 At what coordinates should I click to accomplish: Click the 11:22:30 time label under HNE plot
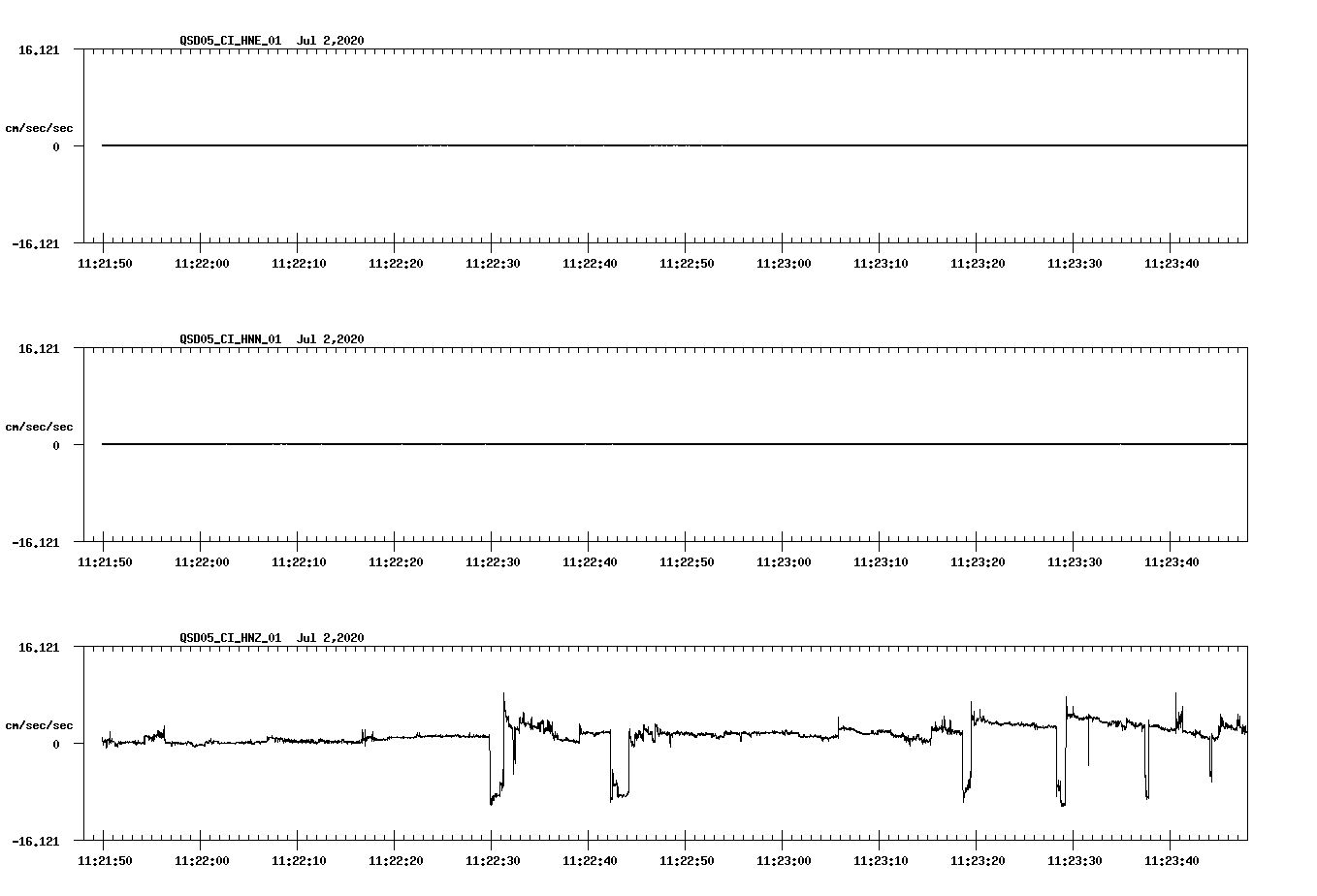tap(493, 264)
